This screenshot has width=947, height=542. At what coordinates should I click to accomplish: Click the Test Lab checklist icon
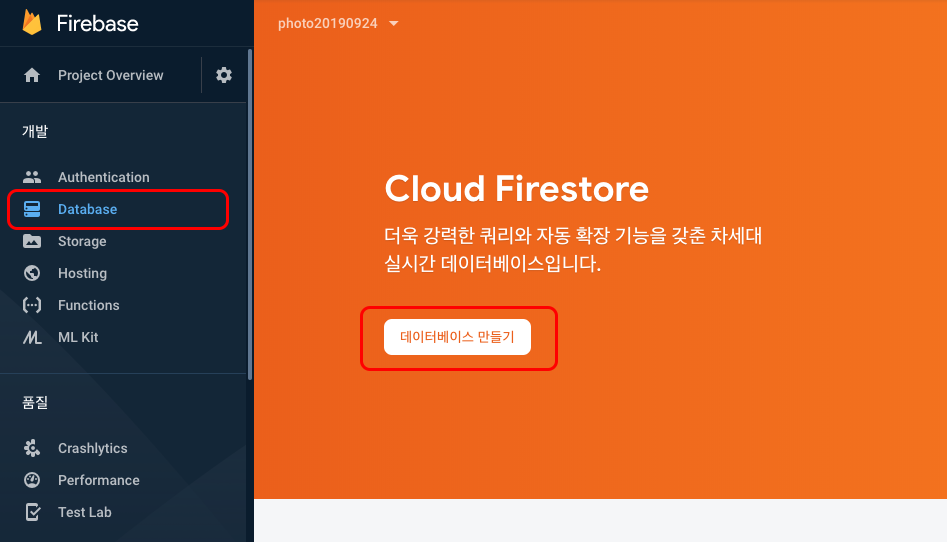coord(33,512)
